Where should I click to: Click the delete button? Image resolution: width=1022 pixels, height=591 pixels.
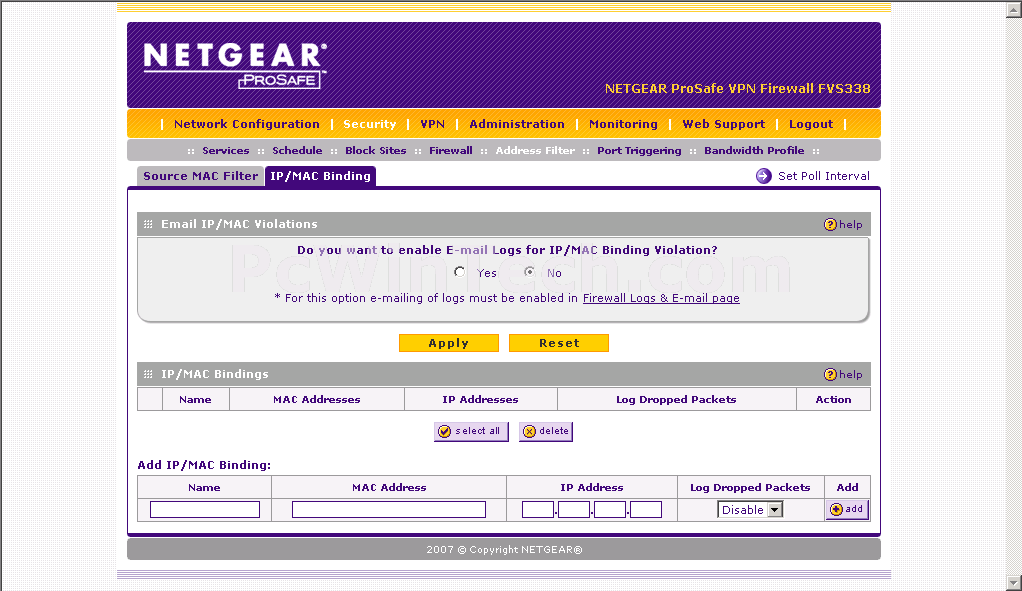[x=546, y=431]
